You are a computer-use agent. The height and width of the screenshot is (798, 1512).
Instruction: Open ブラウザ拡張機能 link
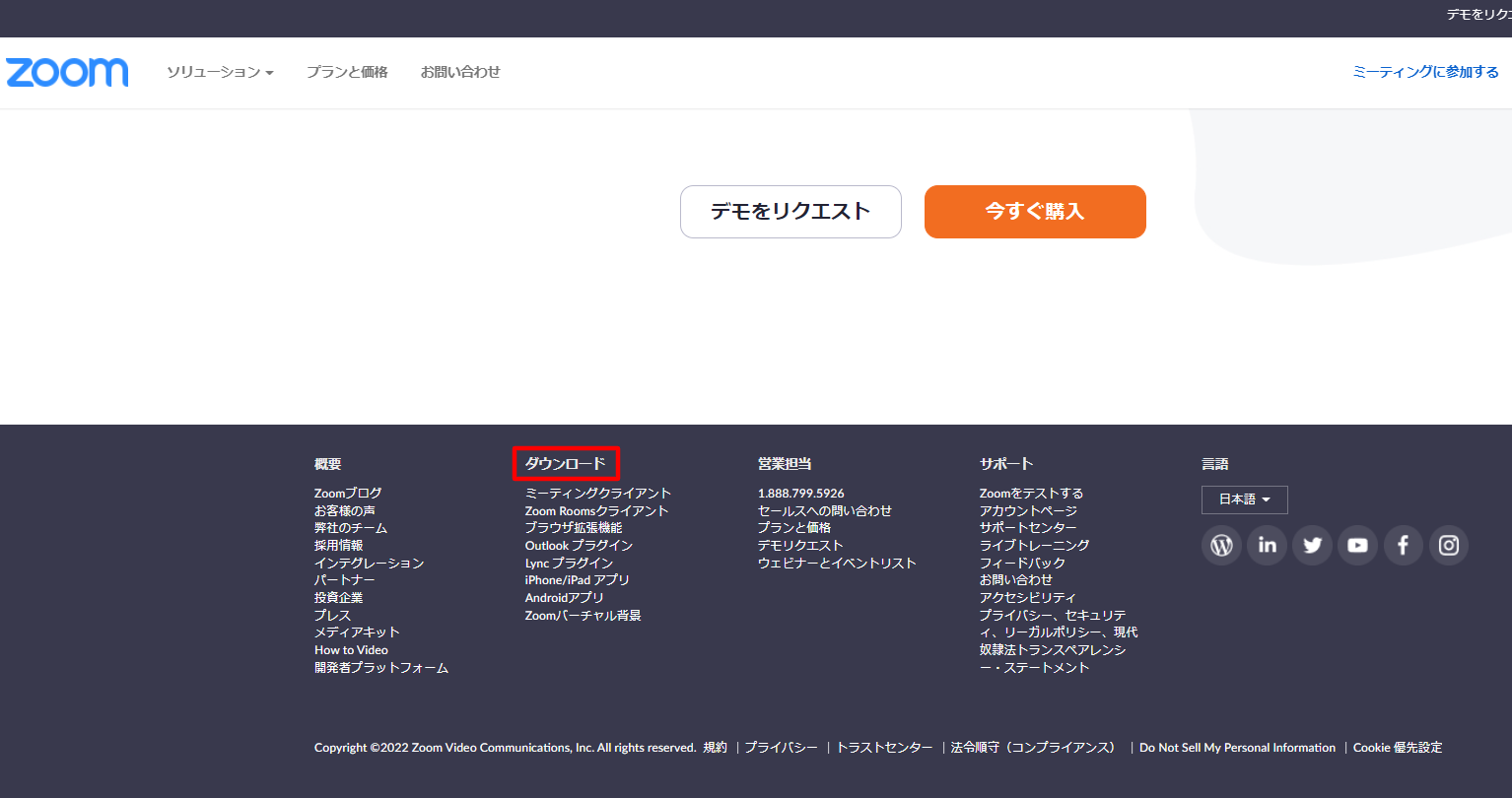pos(574,528)
